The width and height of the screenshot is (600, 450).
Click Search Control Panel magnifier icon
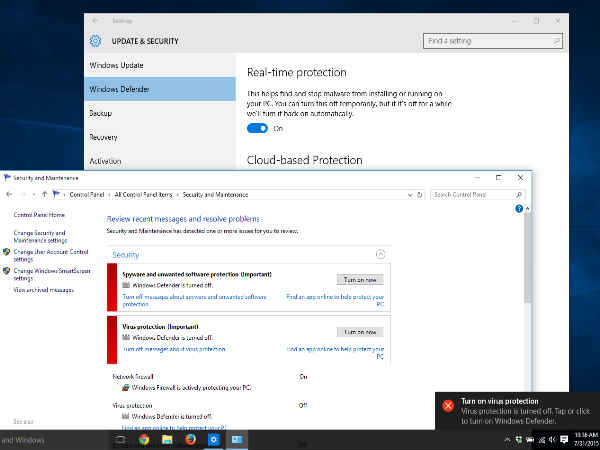coord(519,195)
